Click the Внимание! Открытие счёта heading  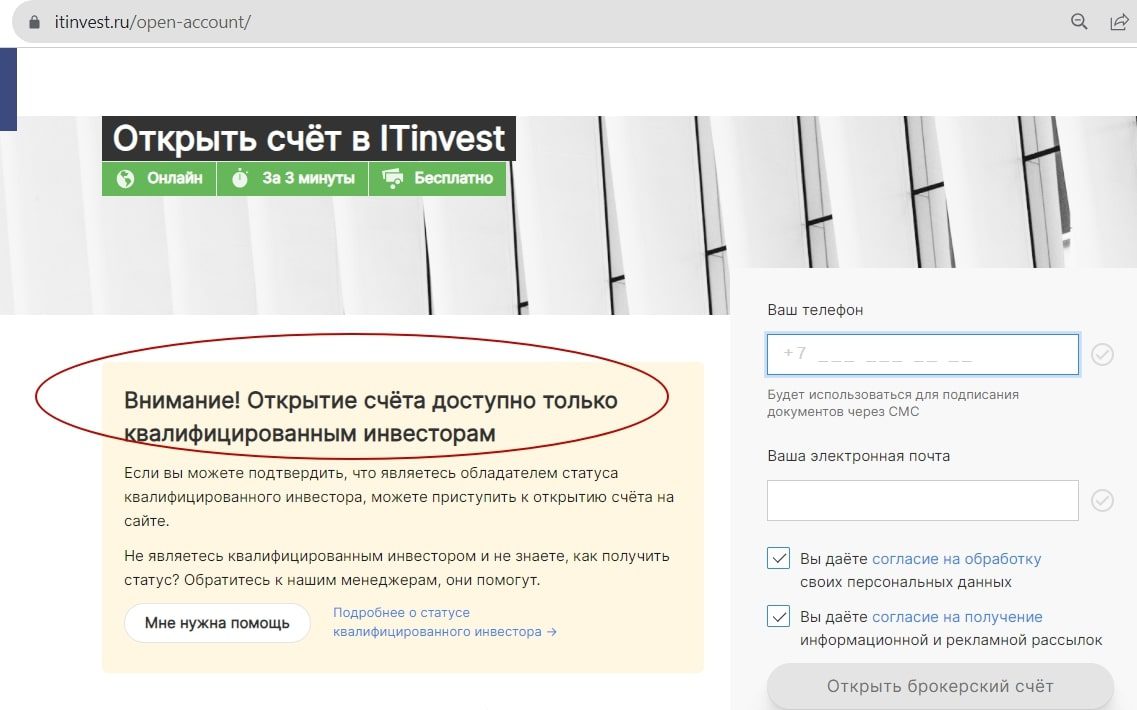371,417
